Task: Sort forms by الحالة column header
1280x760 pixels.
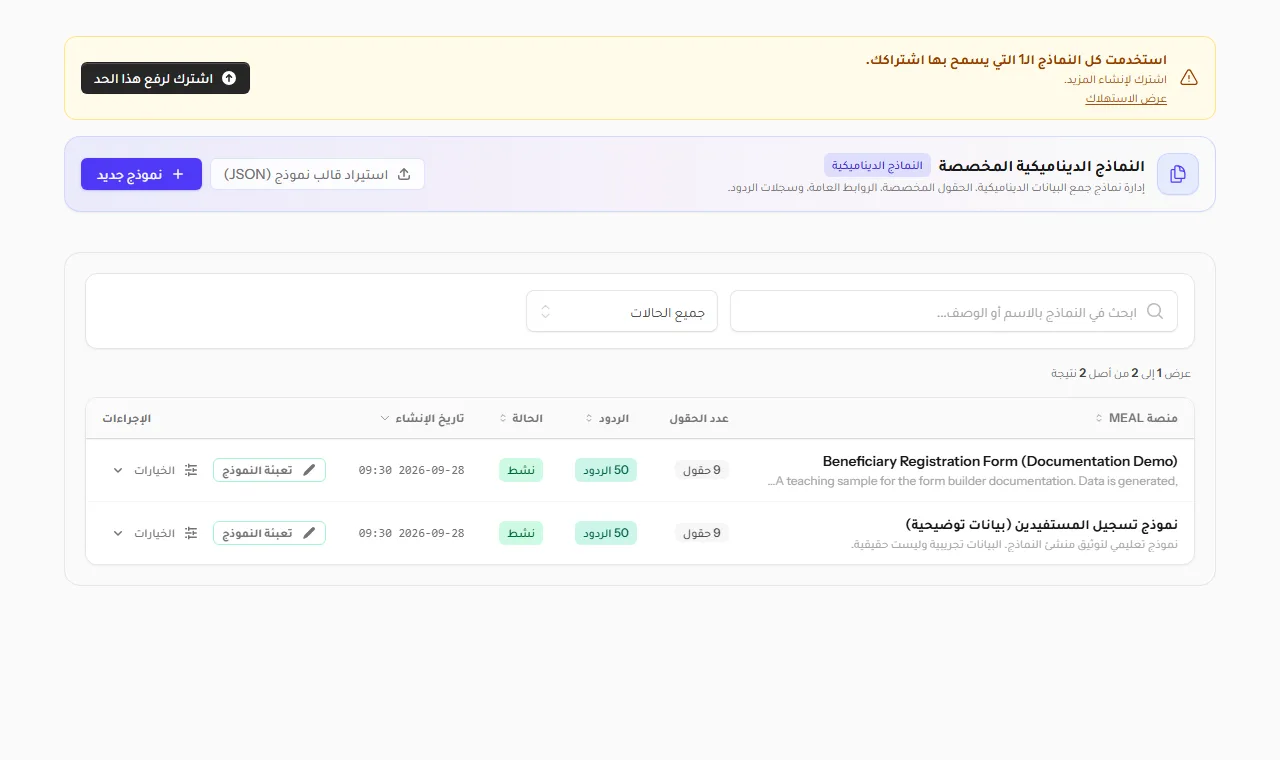Action: [x=521, y=418]
